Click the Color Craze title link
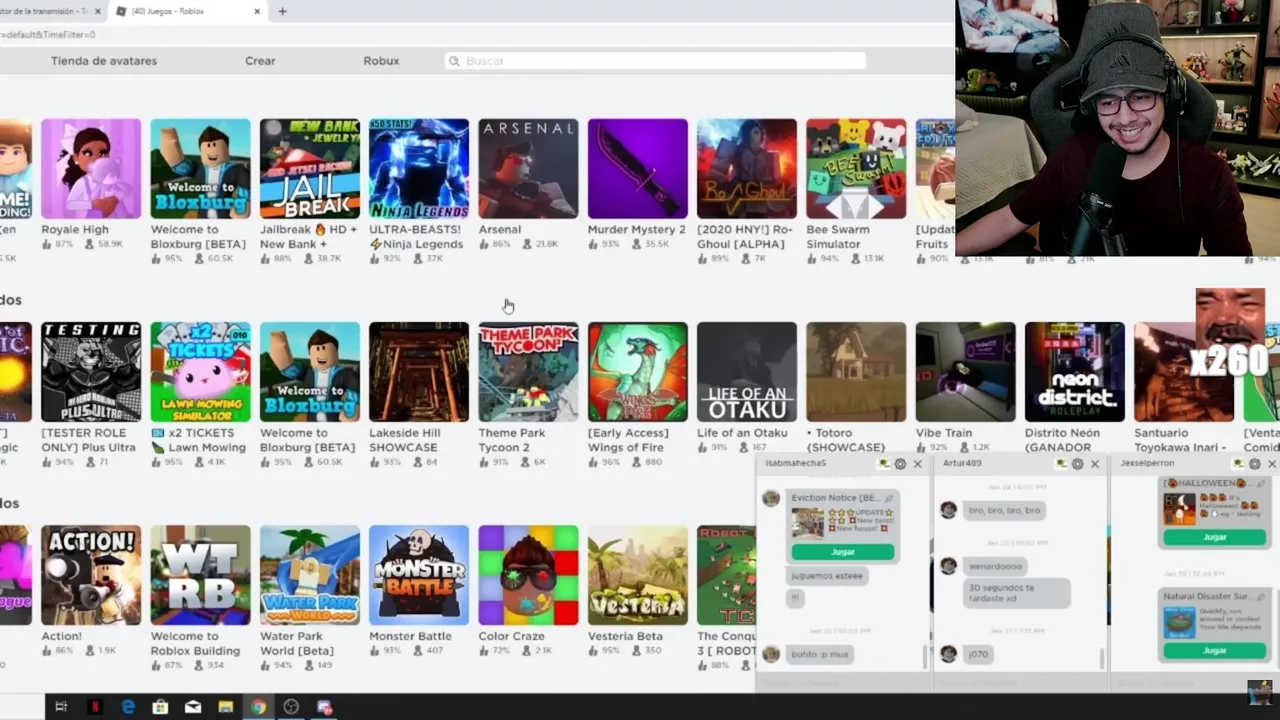This screenshot has width=1280, height=720. coord(511,636)
